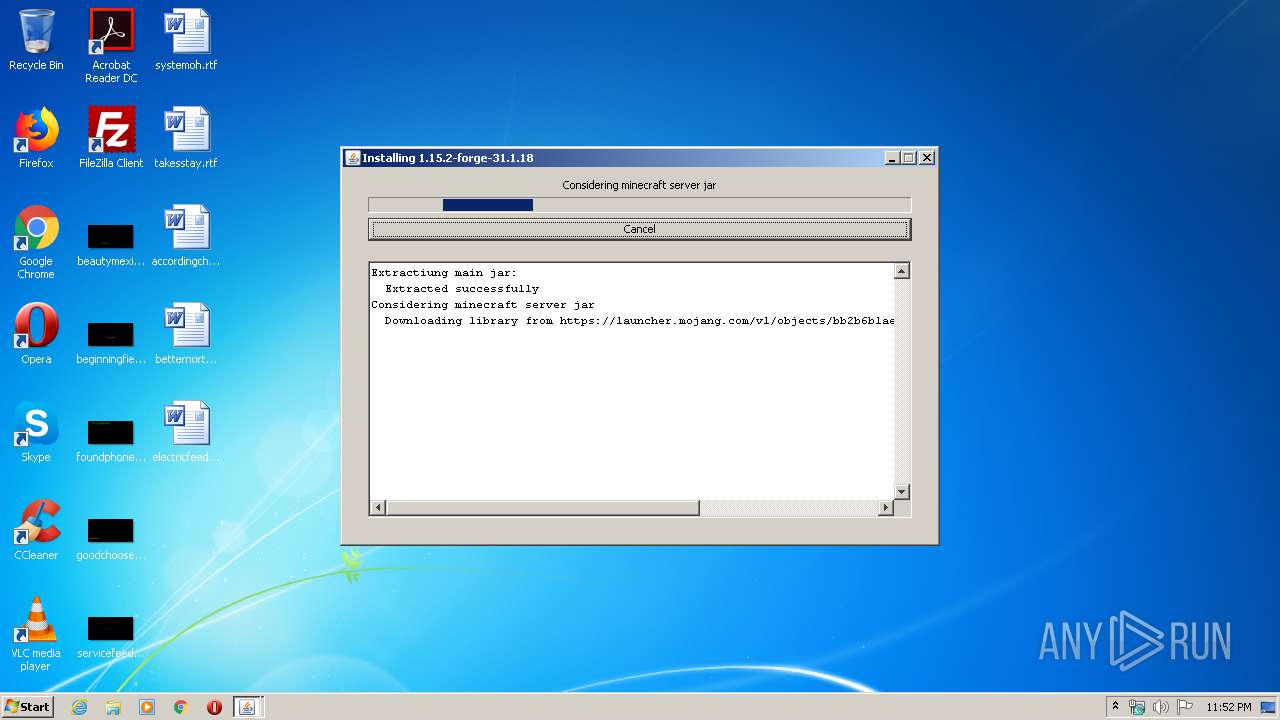The height and width of the screenshot is (720, 1280).
Task: Click the log scroll-down arrow
Action: coord(901,492)
